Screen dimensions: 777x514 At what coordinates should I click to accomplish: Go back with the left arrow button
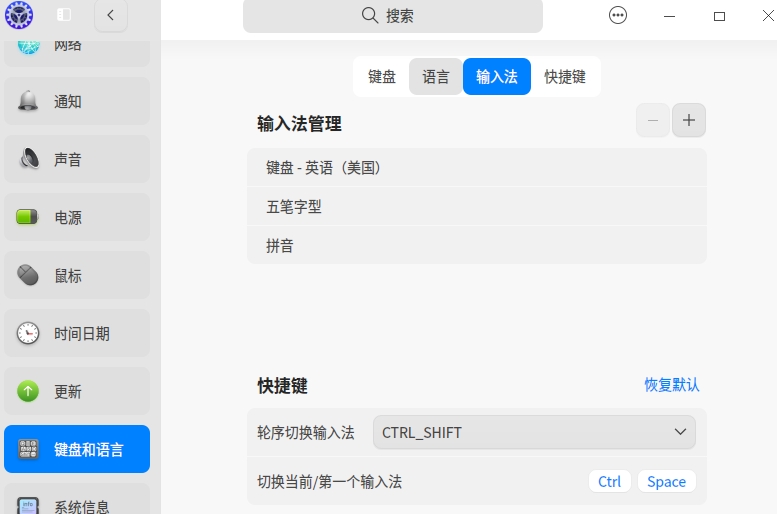(111, 15)
